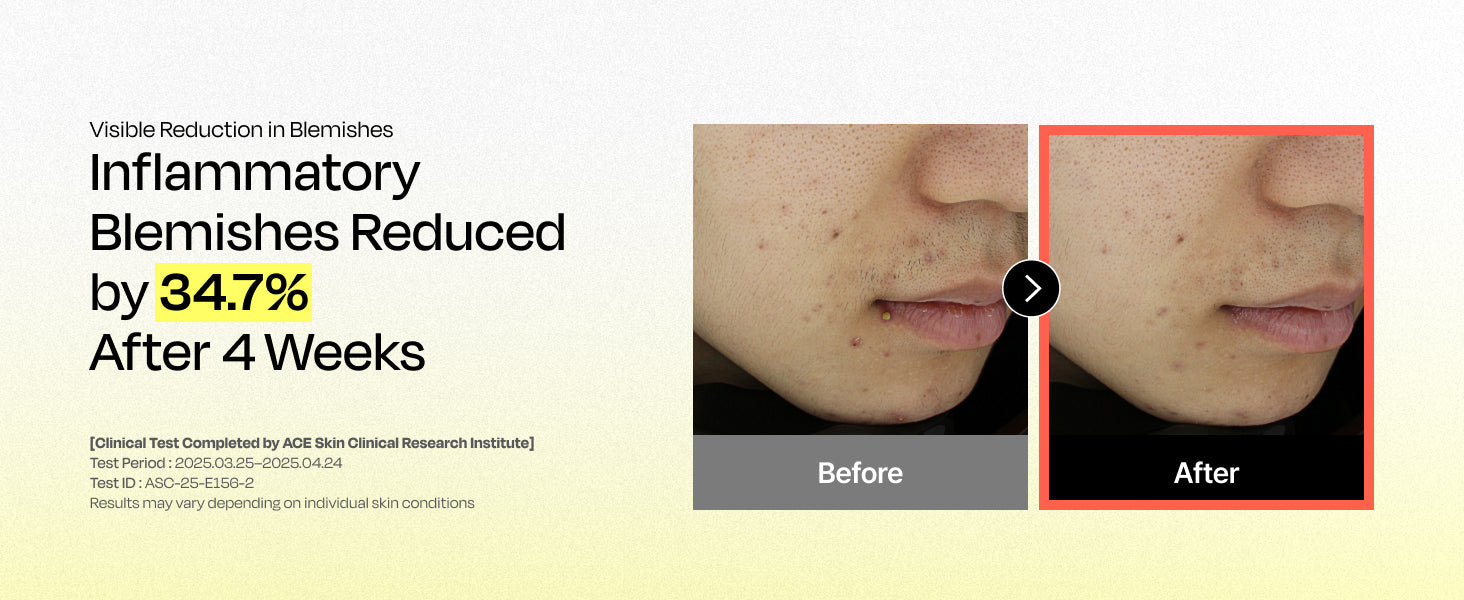Open the Before skin photo
Screen dimensions: 1464x600
(x=860, y=279)
